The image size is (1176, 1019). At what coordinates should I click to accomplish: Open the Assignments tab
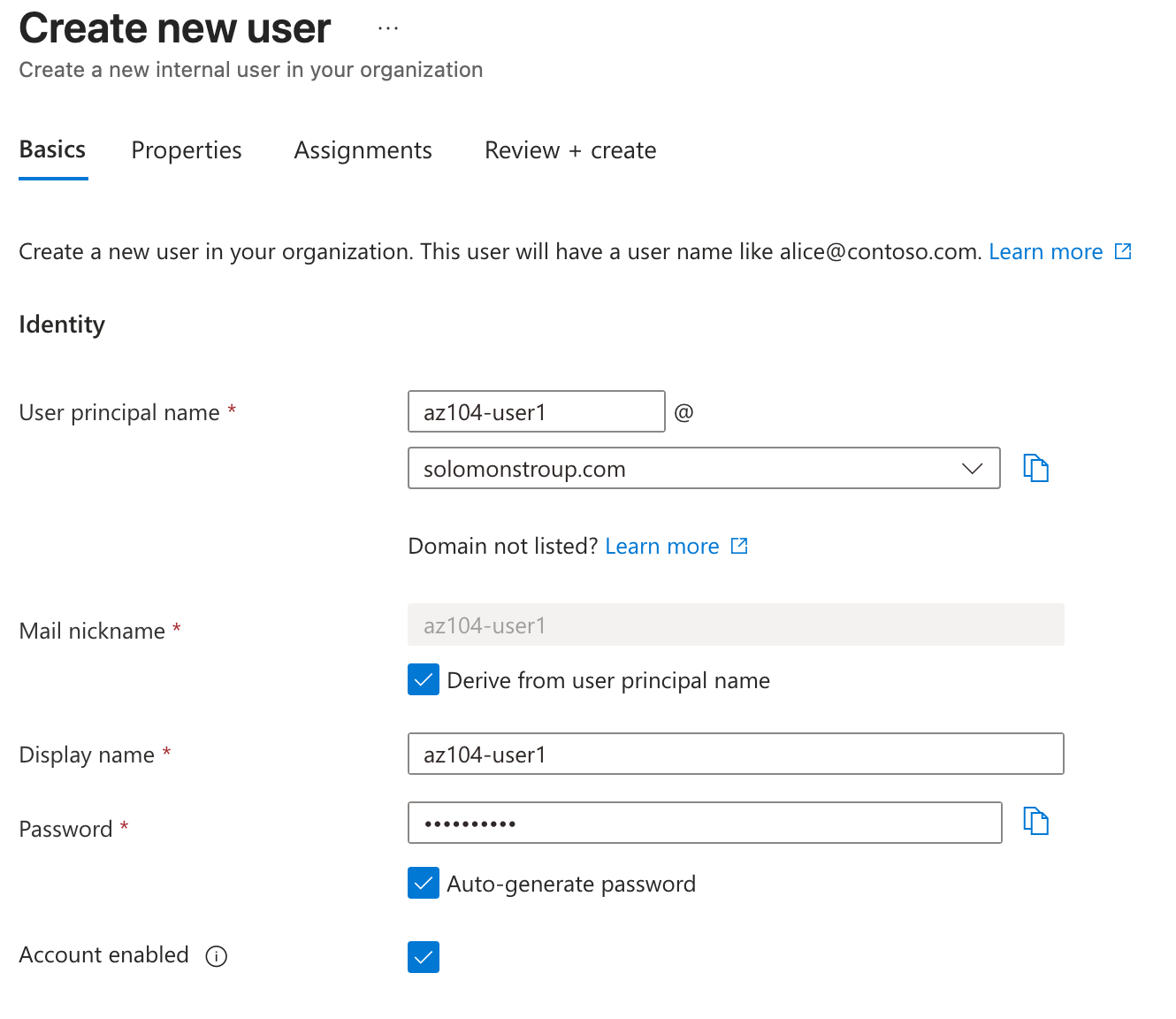click(363, 150)
